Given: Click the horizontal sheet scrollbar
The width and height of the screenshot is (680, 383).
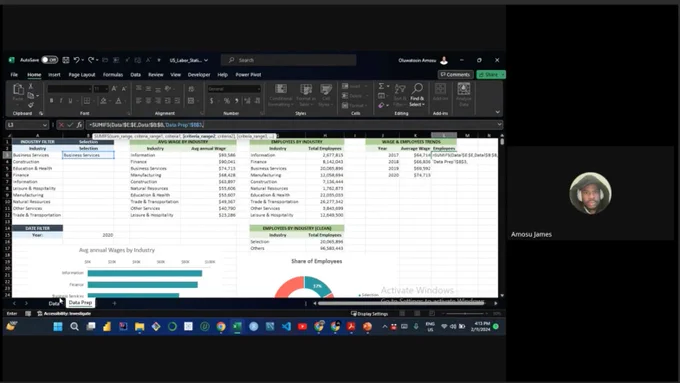Looking at the screenshot, I should coord(401,303).
